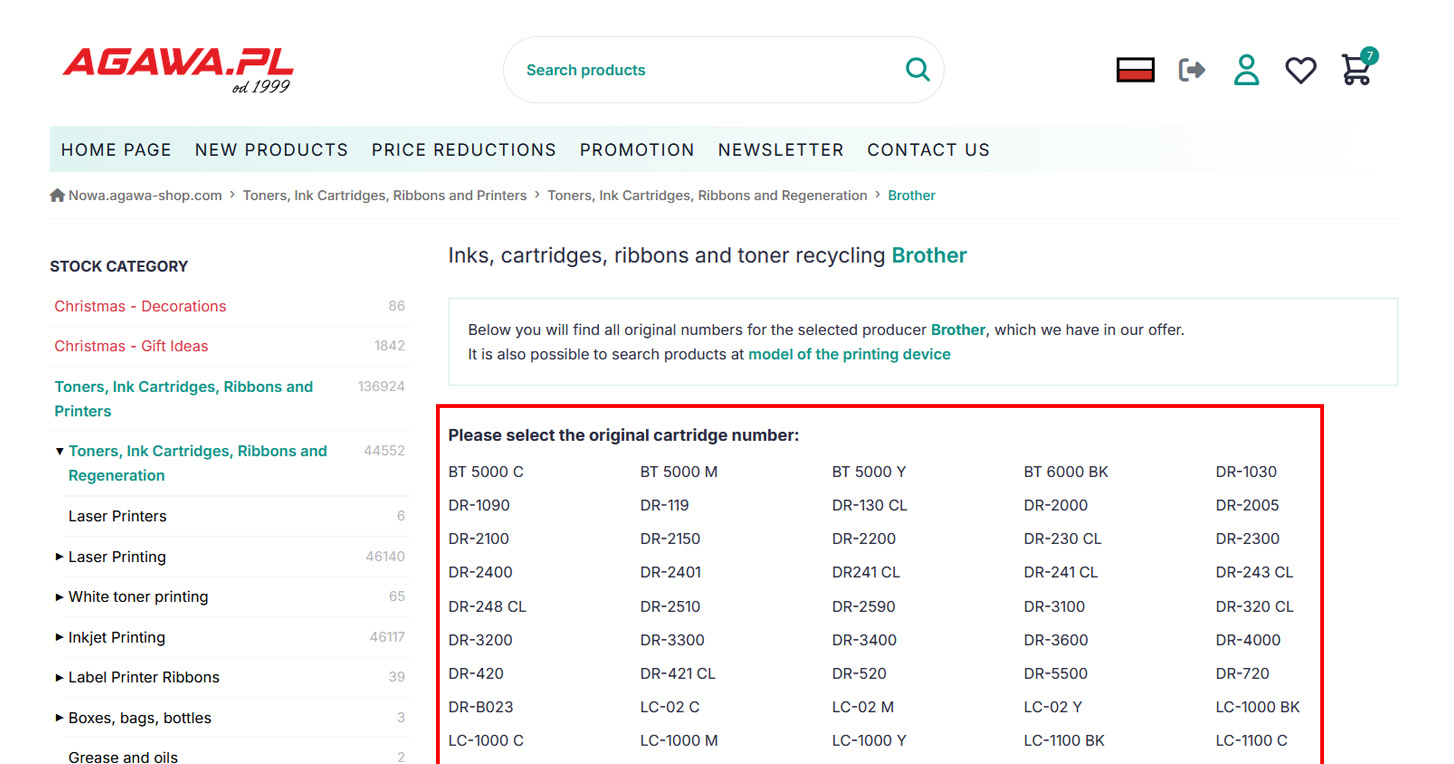Select cartridge number DR-2400
1454x764 pixels.
point(480,572)
